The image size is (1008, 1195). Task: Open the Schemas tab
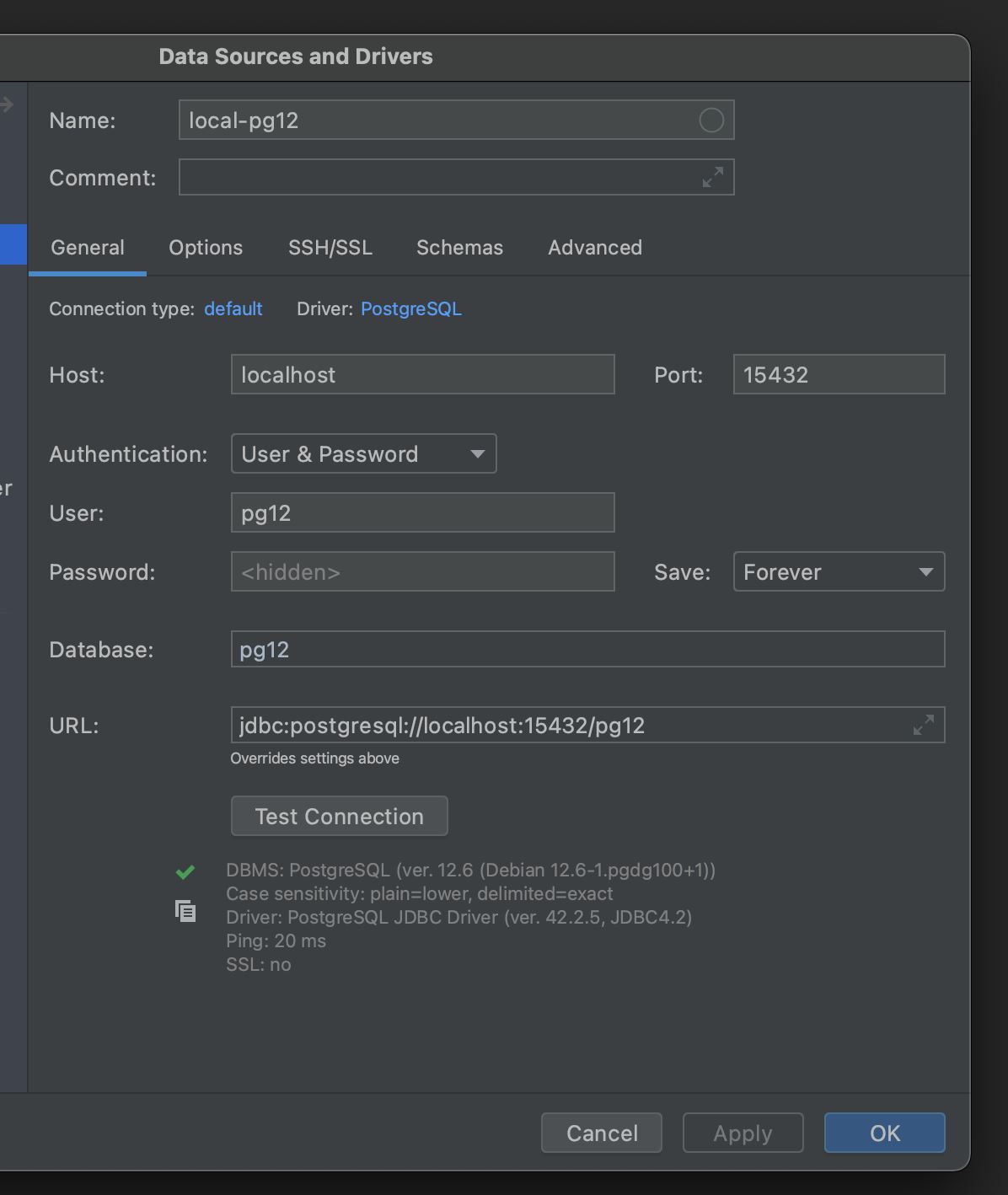coord(459,248)
